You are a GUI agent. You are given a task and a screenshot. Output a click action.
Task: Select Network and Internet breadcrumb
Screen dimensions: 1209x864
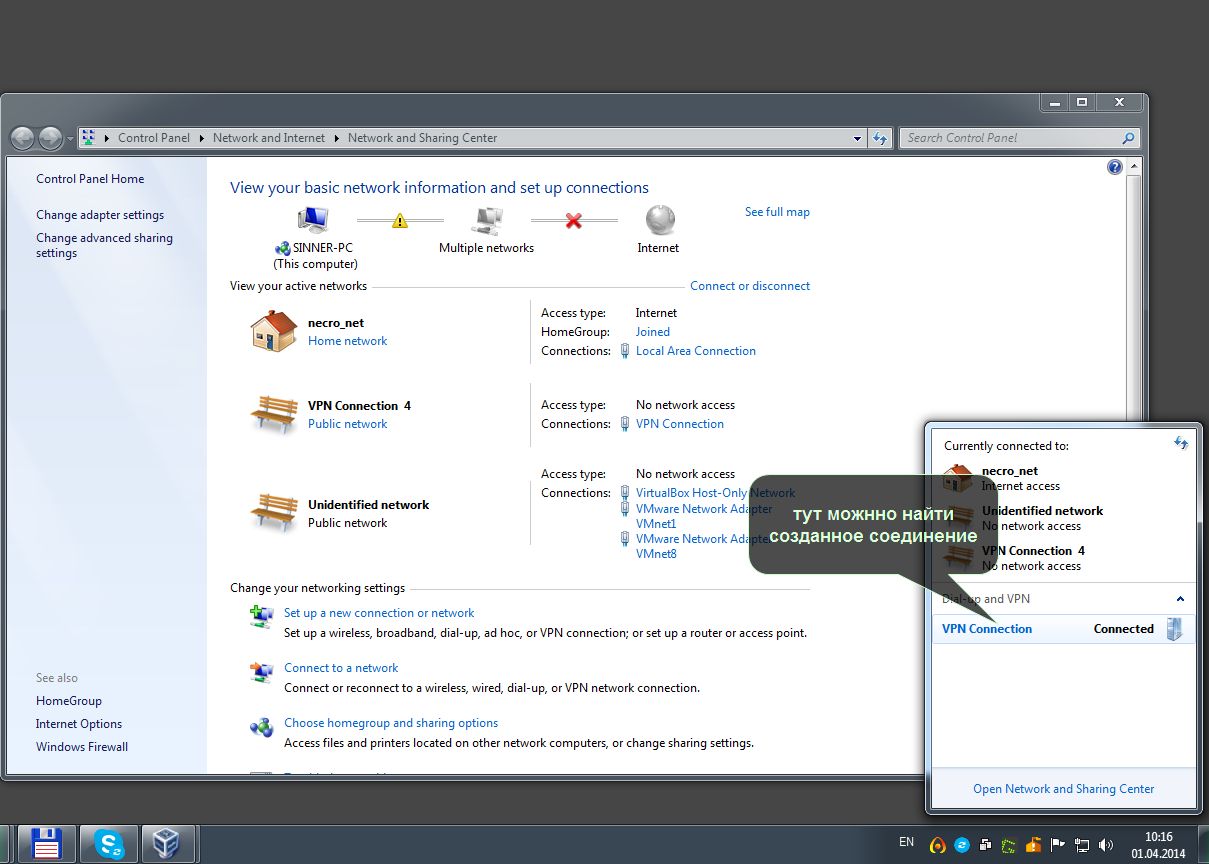pyautogui.click(x=269, y=138)
